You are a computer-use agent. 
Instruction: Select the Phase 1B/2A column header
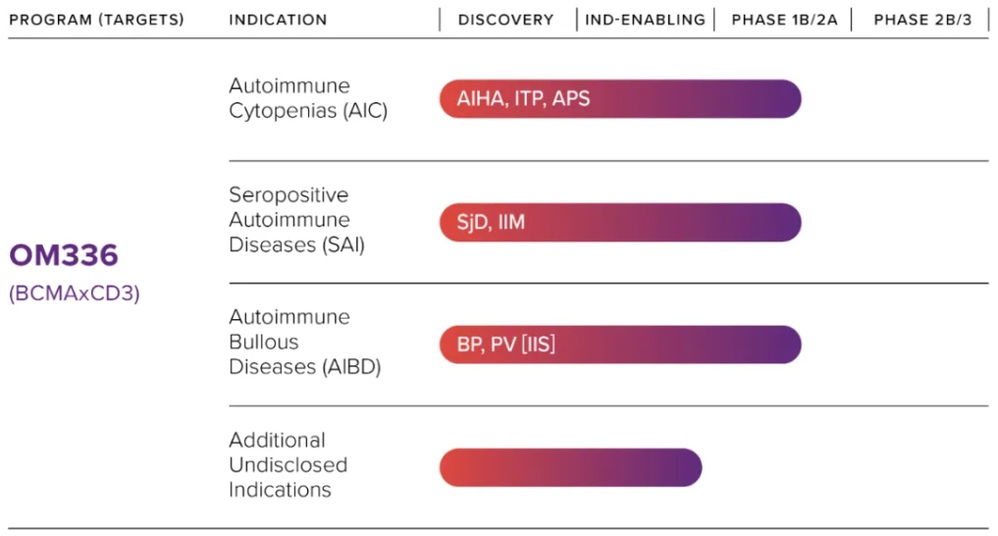pyautogui.click(x=783, y=20)
